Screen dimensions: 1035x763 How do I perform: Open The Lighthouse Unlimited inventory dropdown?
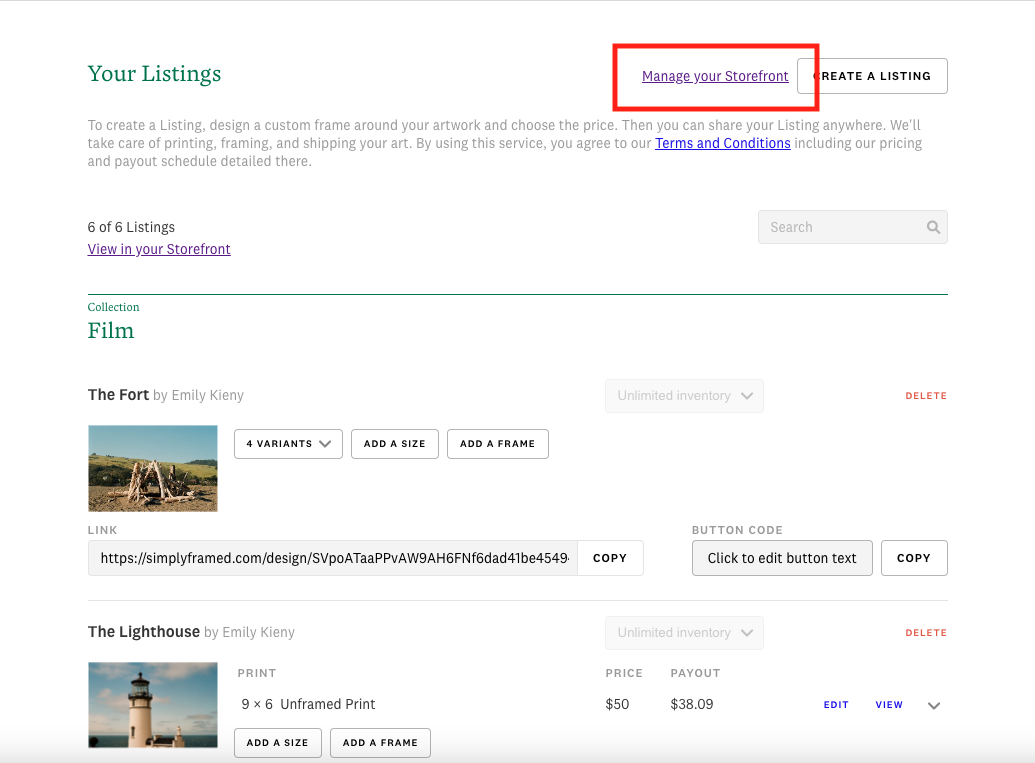click(x=684, y=633)
